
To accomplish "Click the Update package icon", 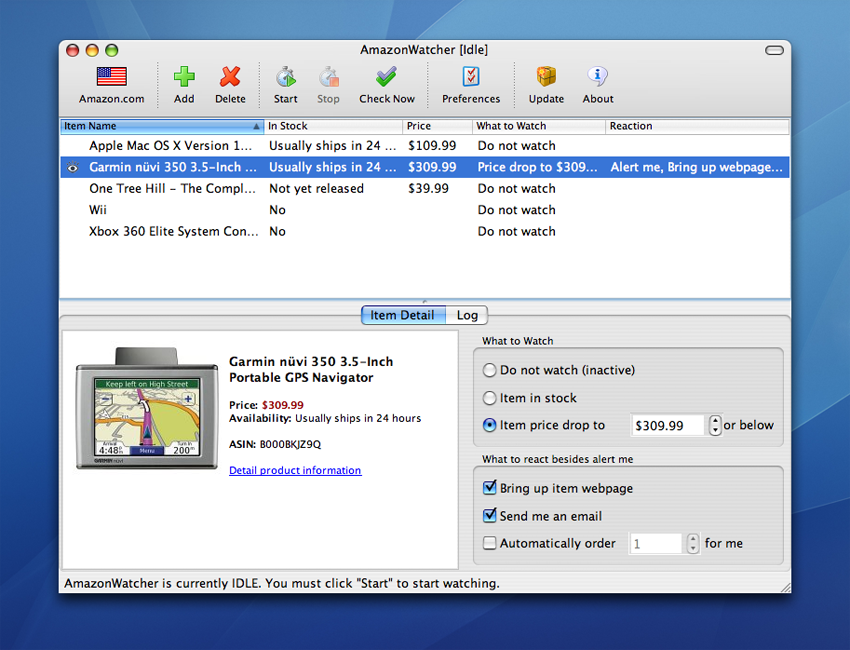I will [546, 76].
